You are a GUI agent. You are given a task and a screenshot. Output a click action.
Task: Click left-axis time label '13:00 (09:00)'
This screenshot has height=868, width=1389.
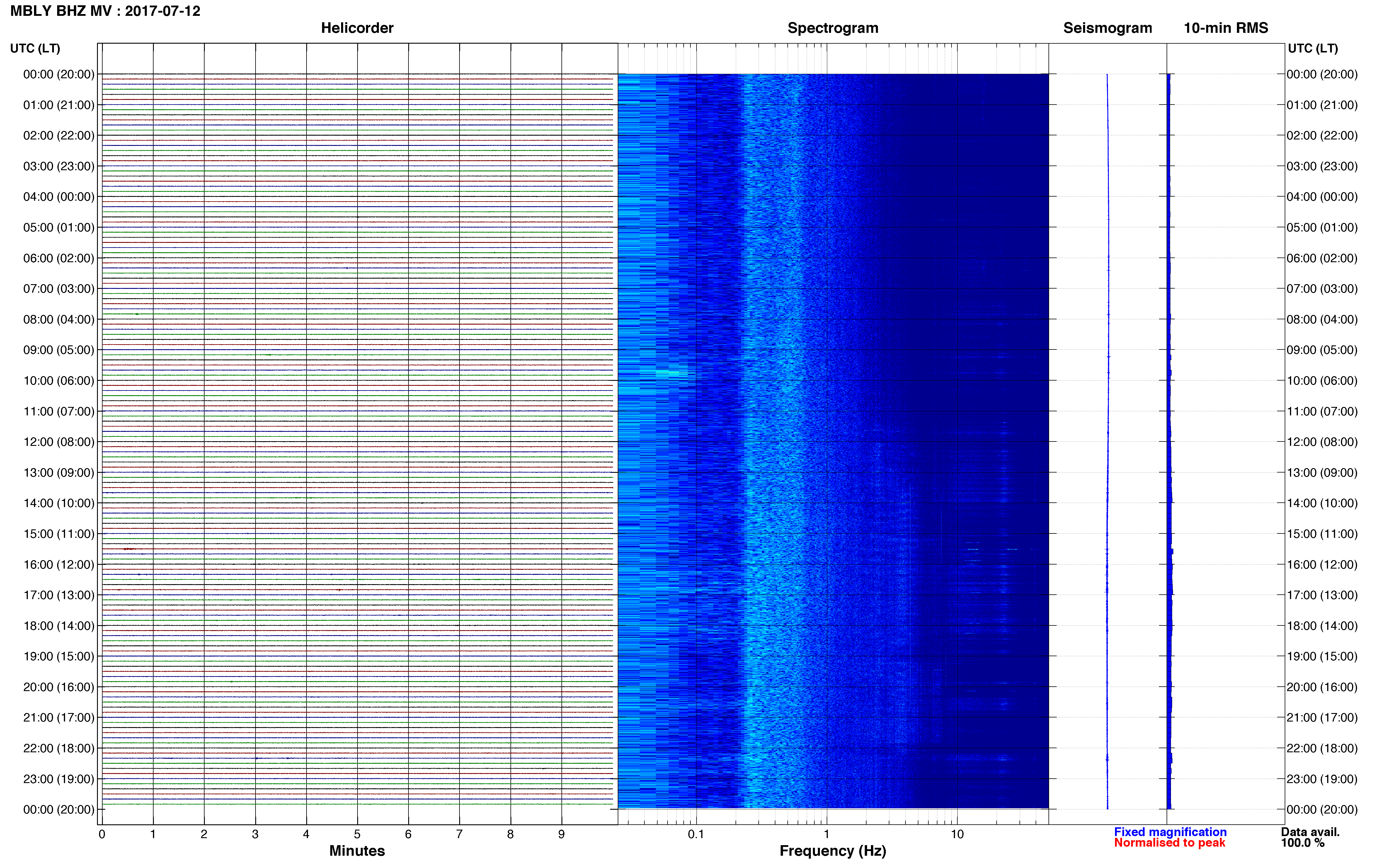pyautogui.click(x=59, y=473)
